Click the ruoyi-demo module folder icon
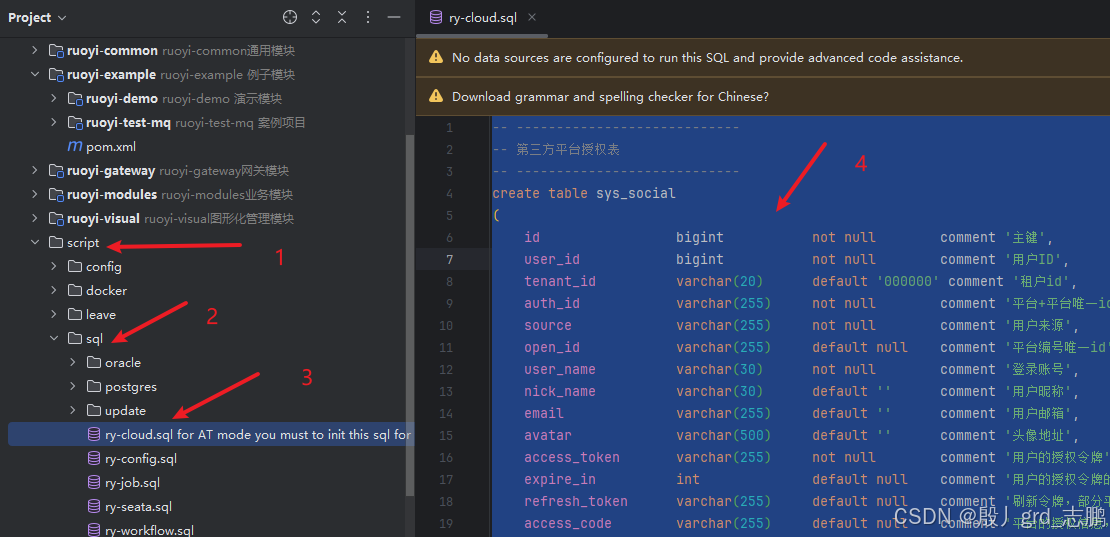The width and height of the screenshot is (1110, 537). click(x=75, y=99)
